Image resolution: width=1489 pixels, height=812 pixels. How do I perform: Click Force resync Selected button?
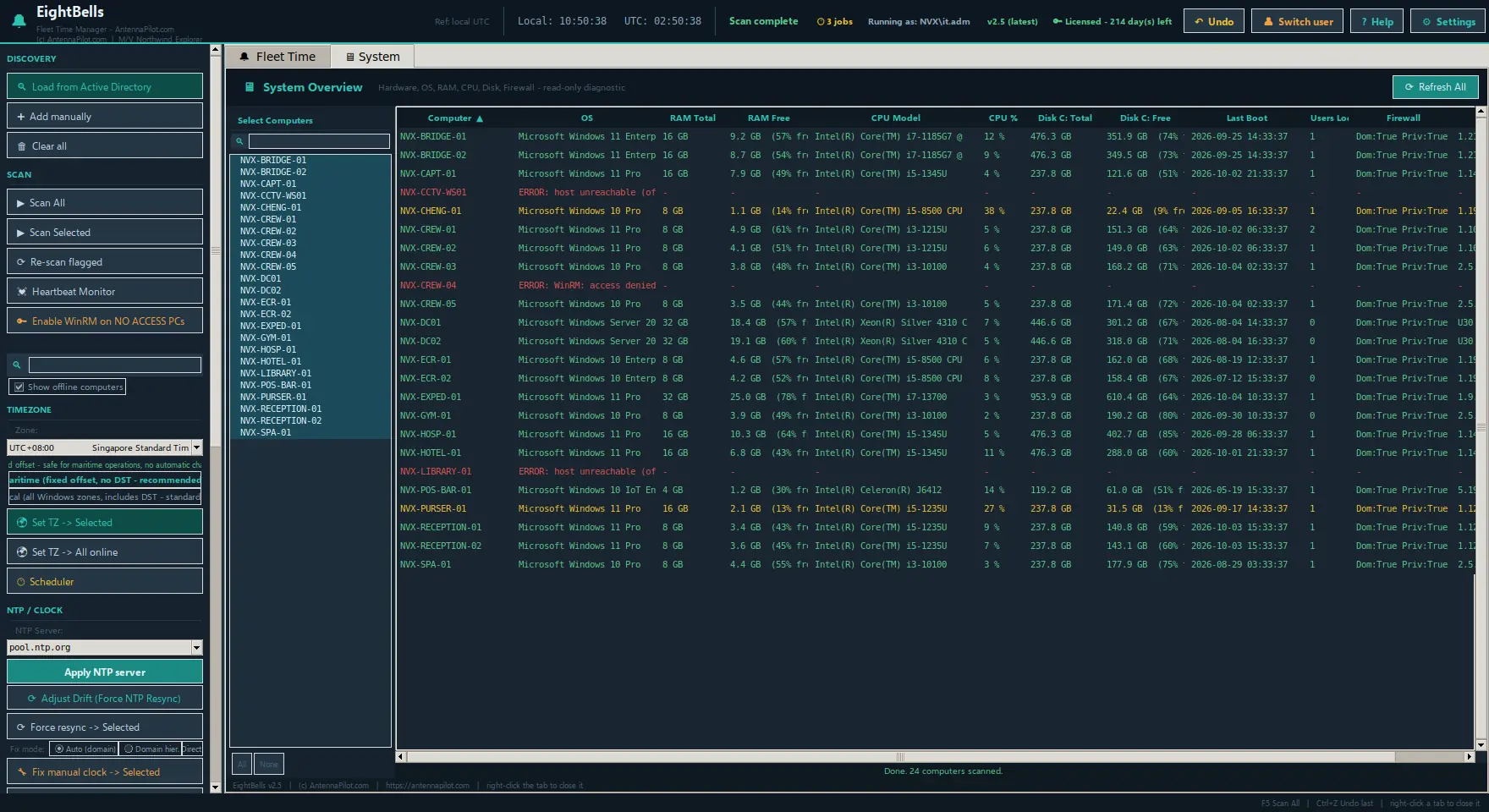[105, 727]
